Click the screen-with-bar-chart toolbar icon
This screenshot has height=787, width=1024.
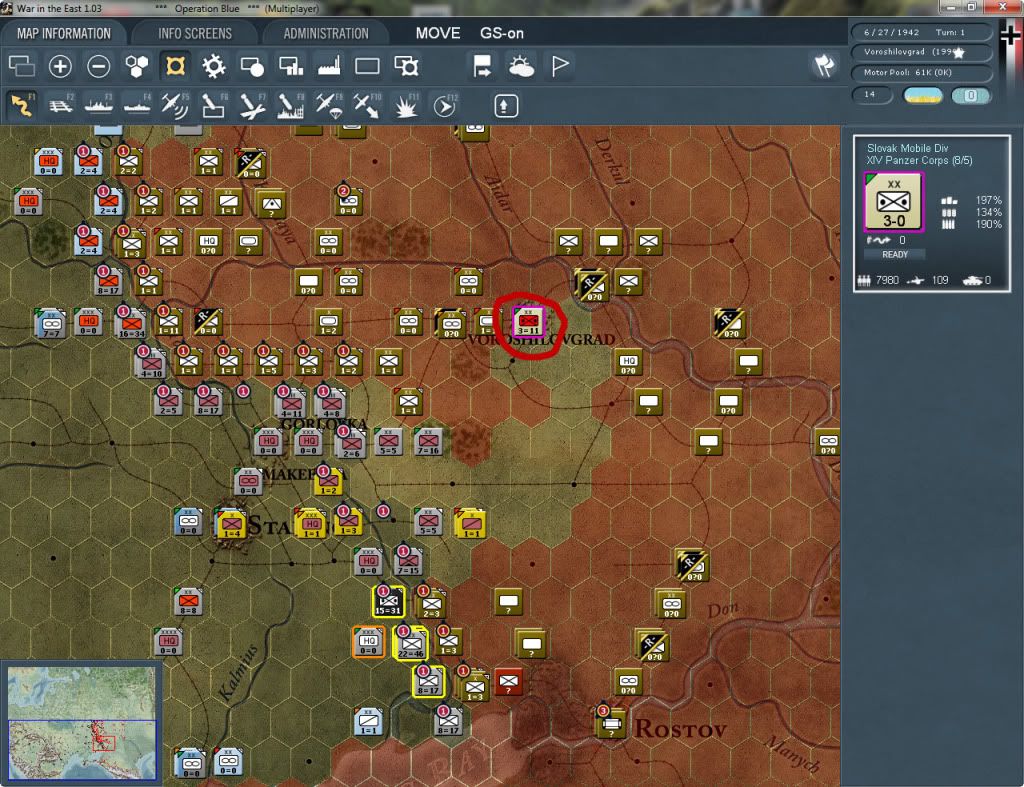(291, 66)
